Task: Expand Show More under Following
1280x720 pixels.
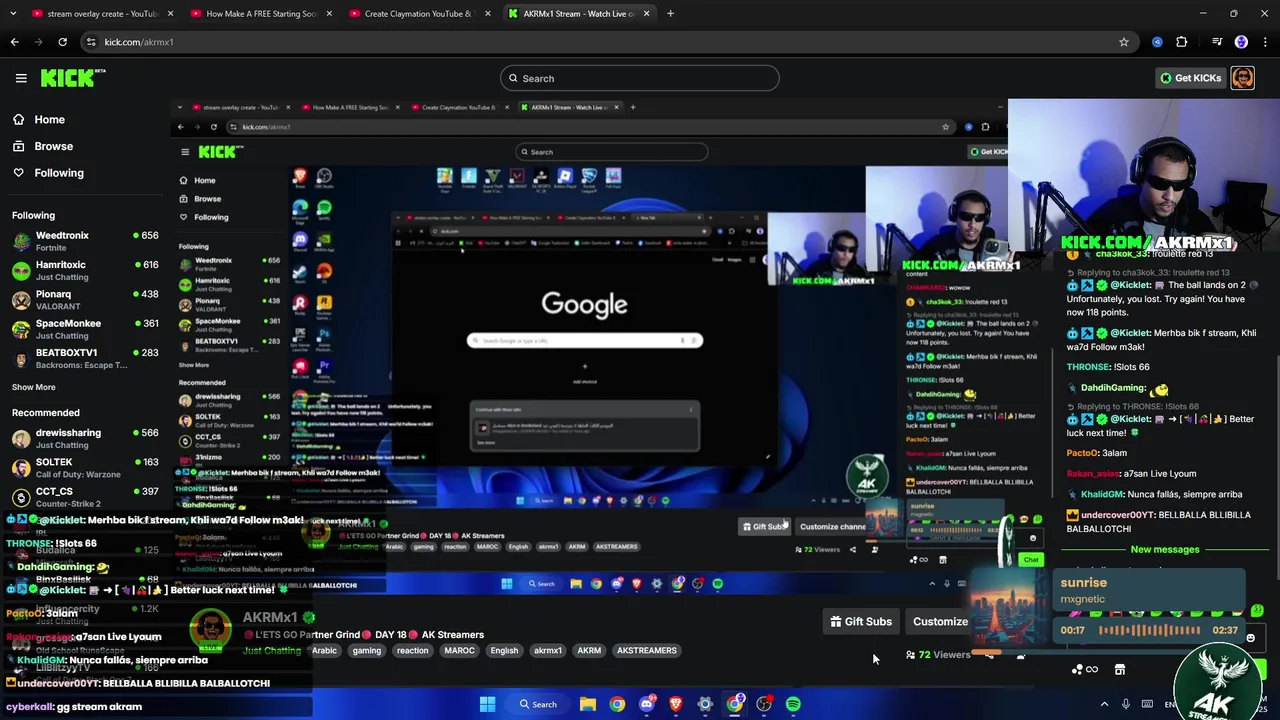Action: click(33, 387)
